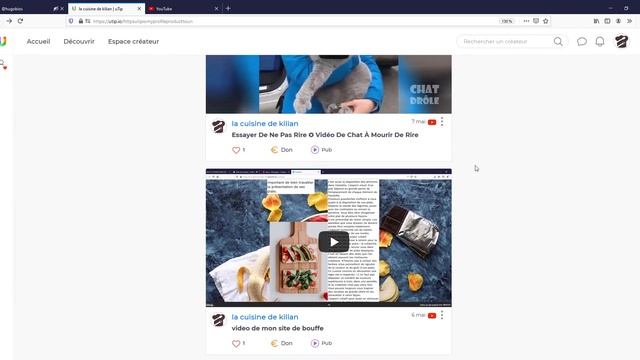This screenshot has height=360, width=640.
Task: Click YouTube icon on the 7 mai post
Action: tap(432, 122)
